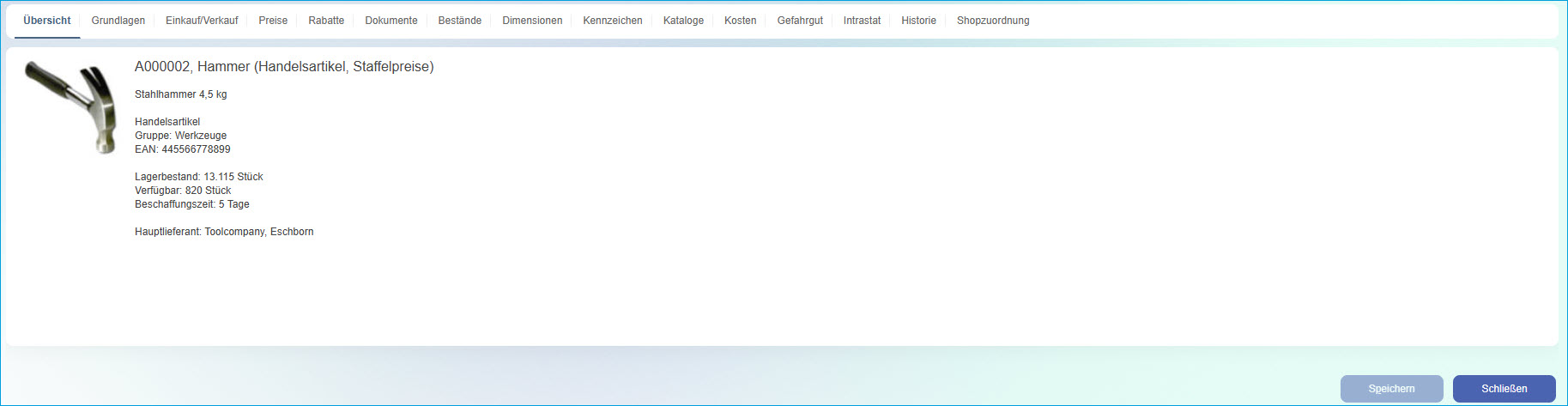
Task: Click the Handelsartikel type line
Action: point(167,122)
